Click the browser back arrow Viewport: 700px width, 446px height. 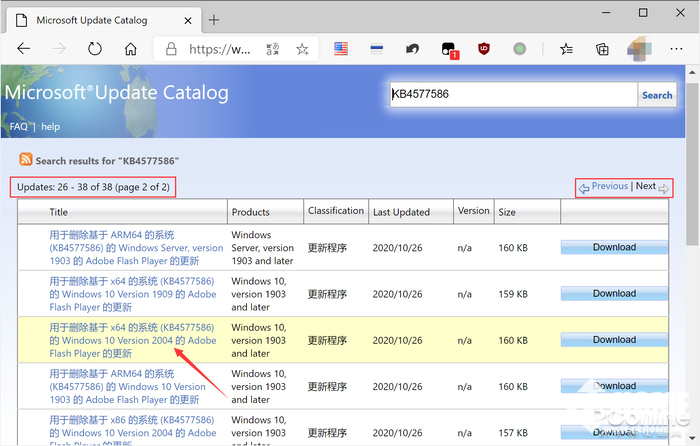pos(23,49)
